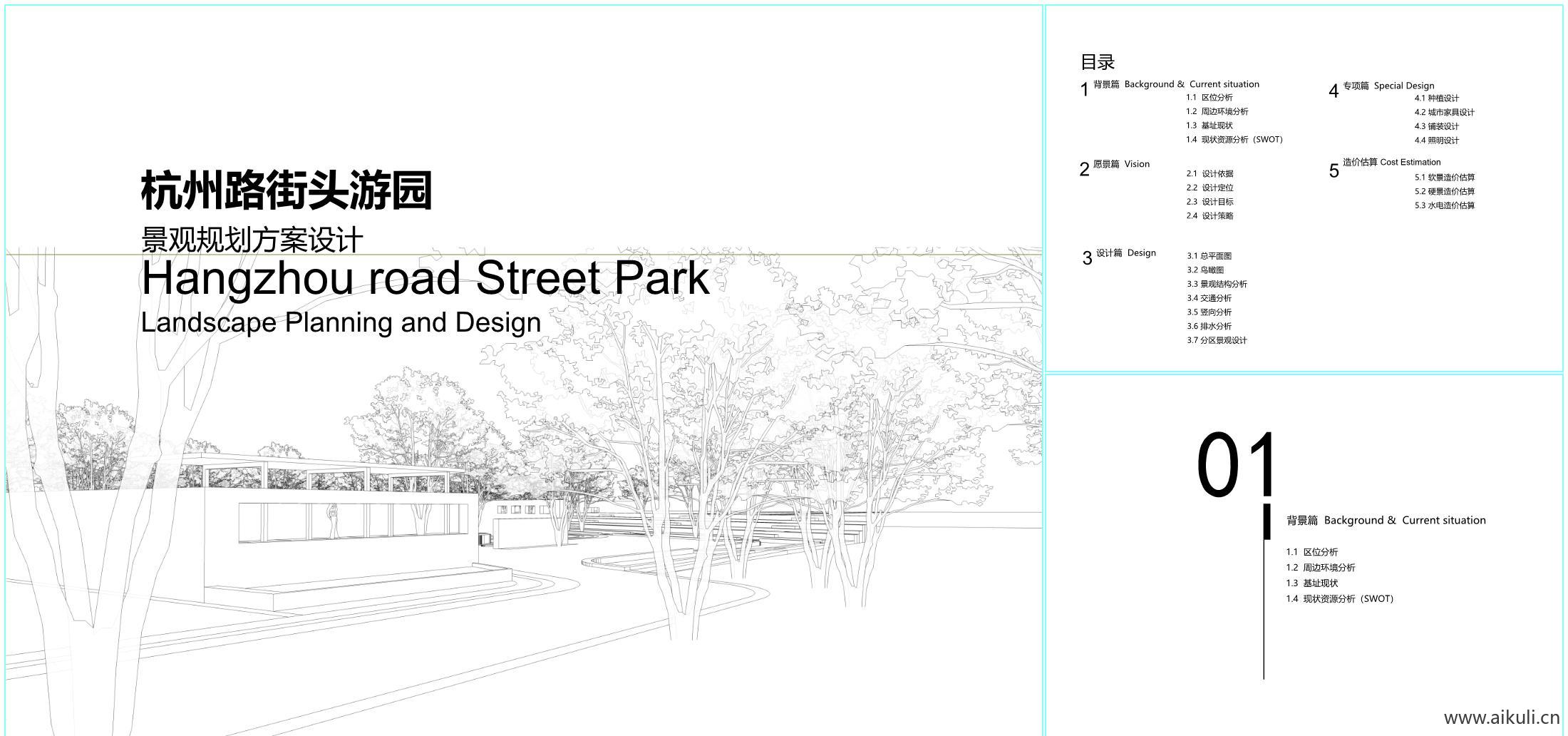Image resolution: width=1568 pixels, height=736 pixels.
Task: Click the entry "2.1 设计依据"
Action: pyautogui.click(x=1209, y=174)
